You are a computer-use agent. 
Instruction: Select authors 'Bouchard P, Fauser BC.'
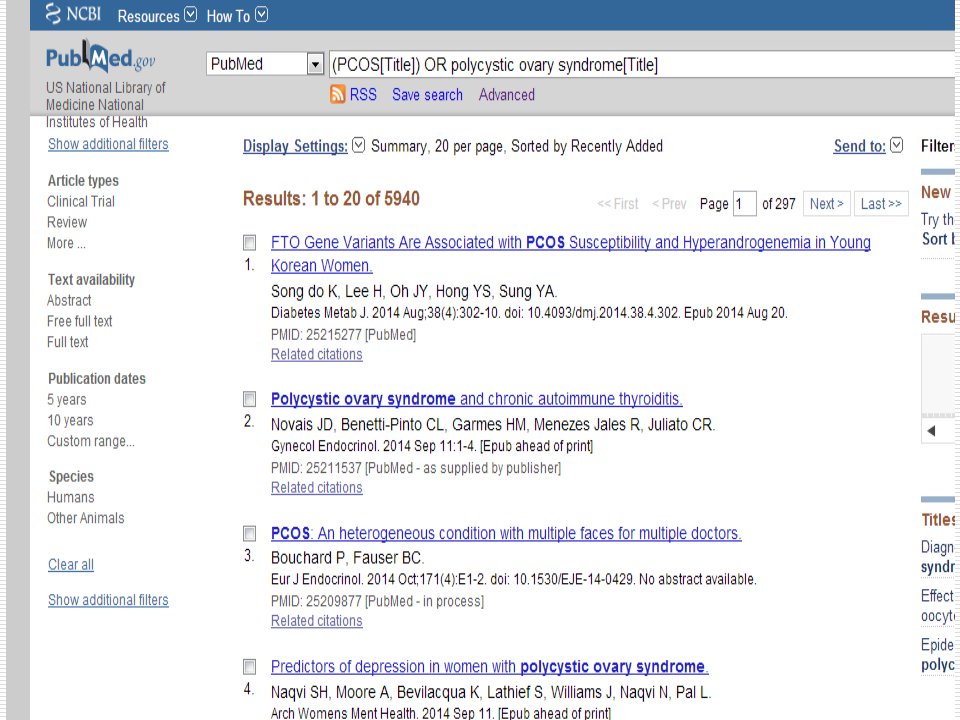coord(347,558)
